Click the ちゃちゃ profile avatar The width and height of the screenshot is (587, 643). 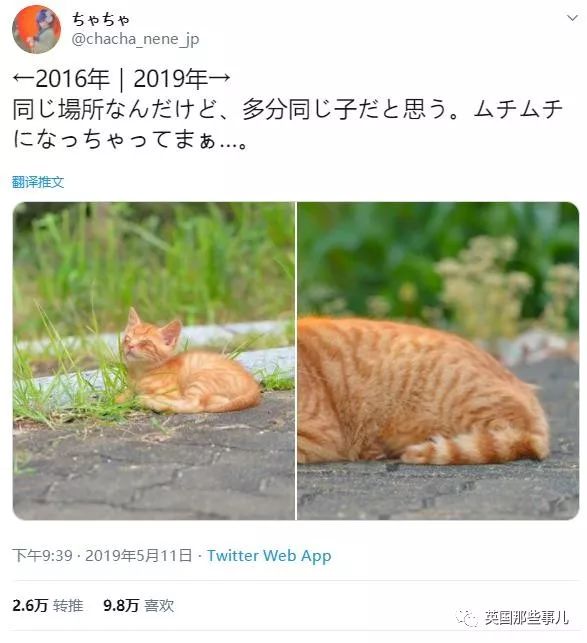37,29
